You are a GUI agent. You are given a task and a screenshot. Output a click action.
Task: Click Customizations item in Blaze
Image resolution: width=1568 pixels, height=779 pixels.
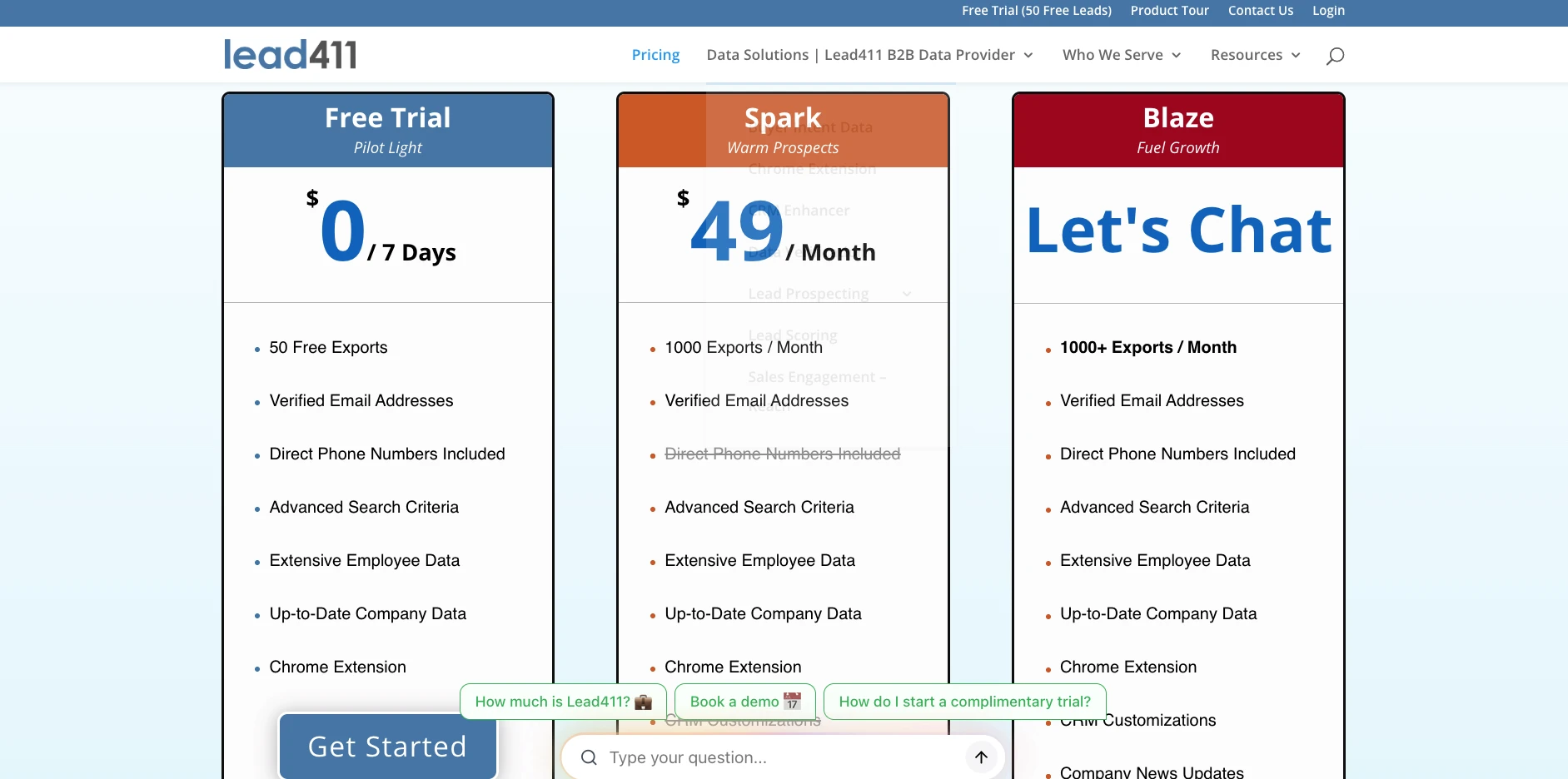(x=1137, y=721)
